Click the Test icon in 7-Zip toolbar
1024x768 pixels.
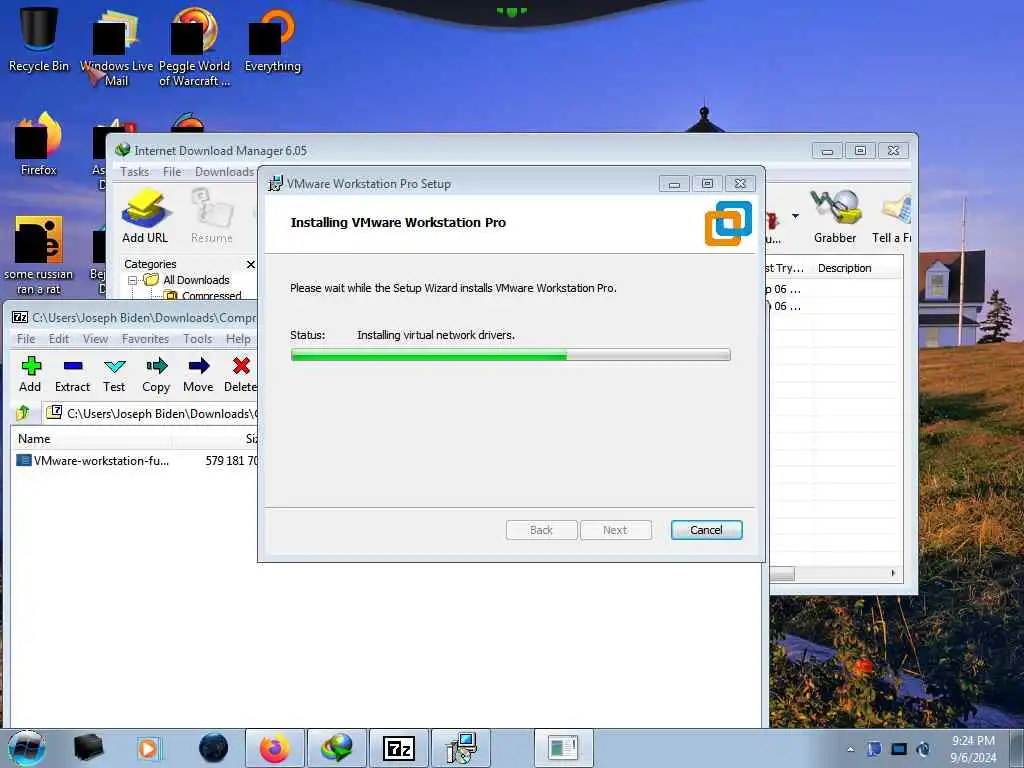tap(114, 374)
